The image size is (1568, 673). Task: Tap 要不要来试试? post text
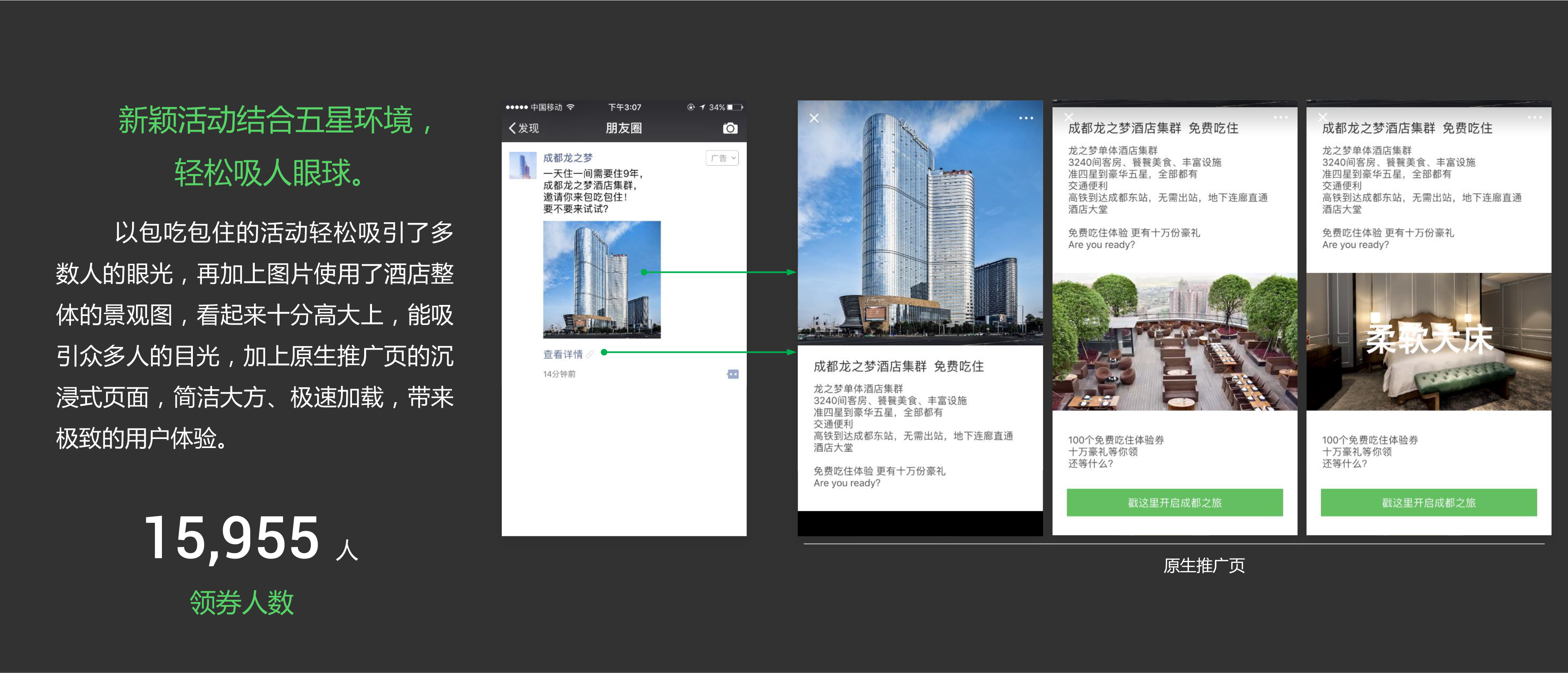[x=575, y=209]
